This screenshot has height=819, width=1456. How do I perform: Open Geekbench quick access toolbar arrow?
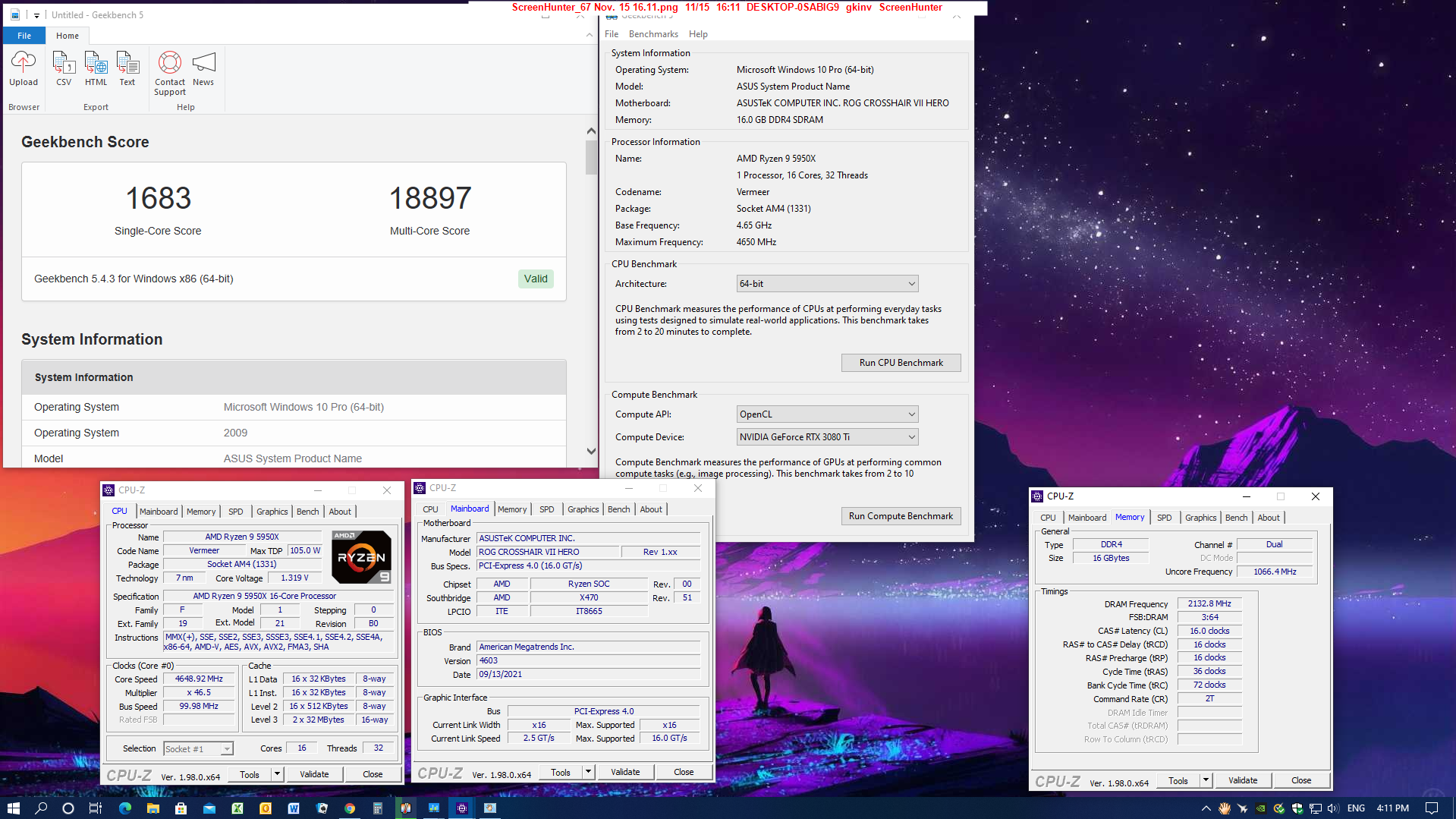36,15
